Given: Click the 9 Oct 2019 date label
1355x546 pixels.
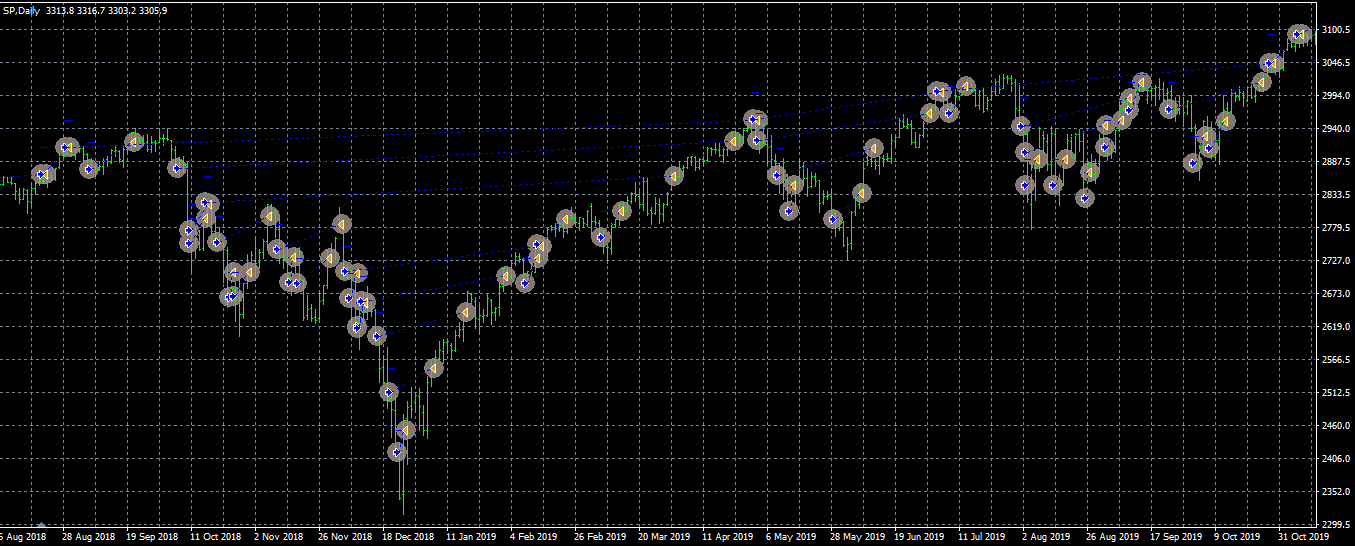Looking at the screenshot, I should [x=1238, y=538].
